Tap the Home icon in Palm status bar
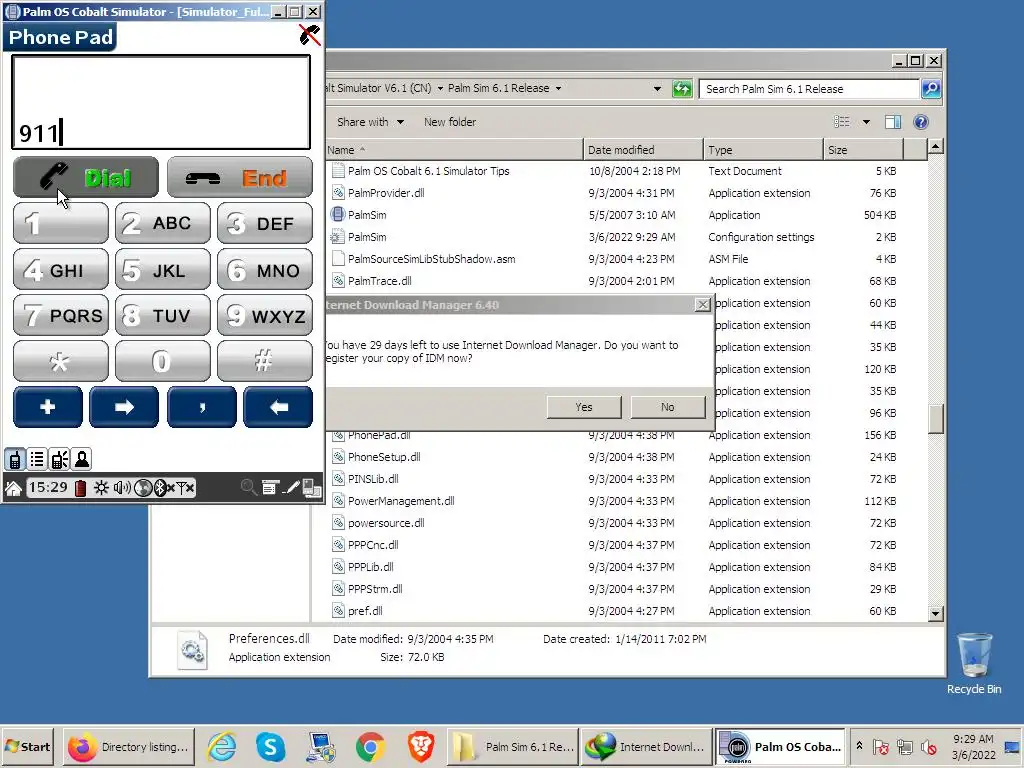Screen dimensions: 1024x768 pos(13,488)
